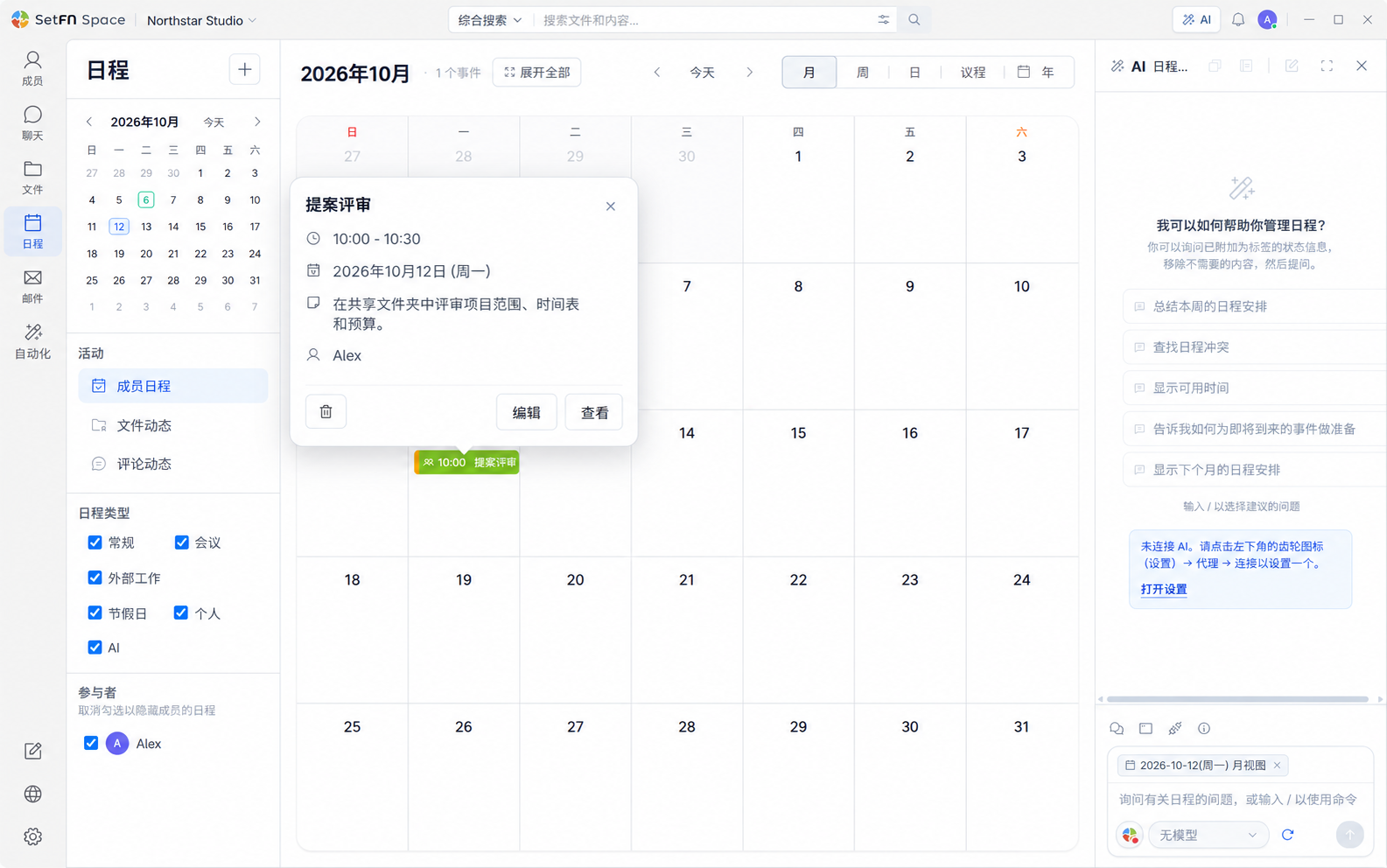1387x868 pixels.
Task: Switch to 日 day view tab
Action: 914,73
